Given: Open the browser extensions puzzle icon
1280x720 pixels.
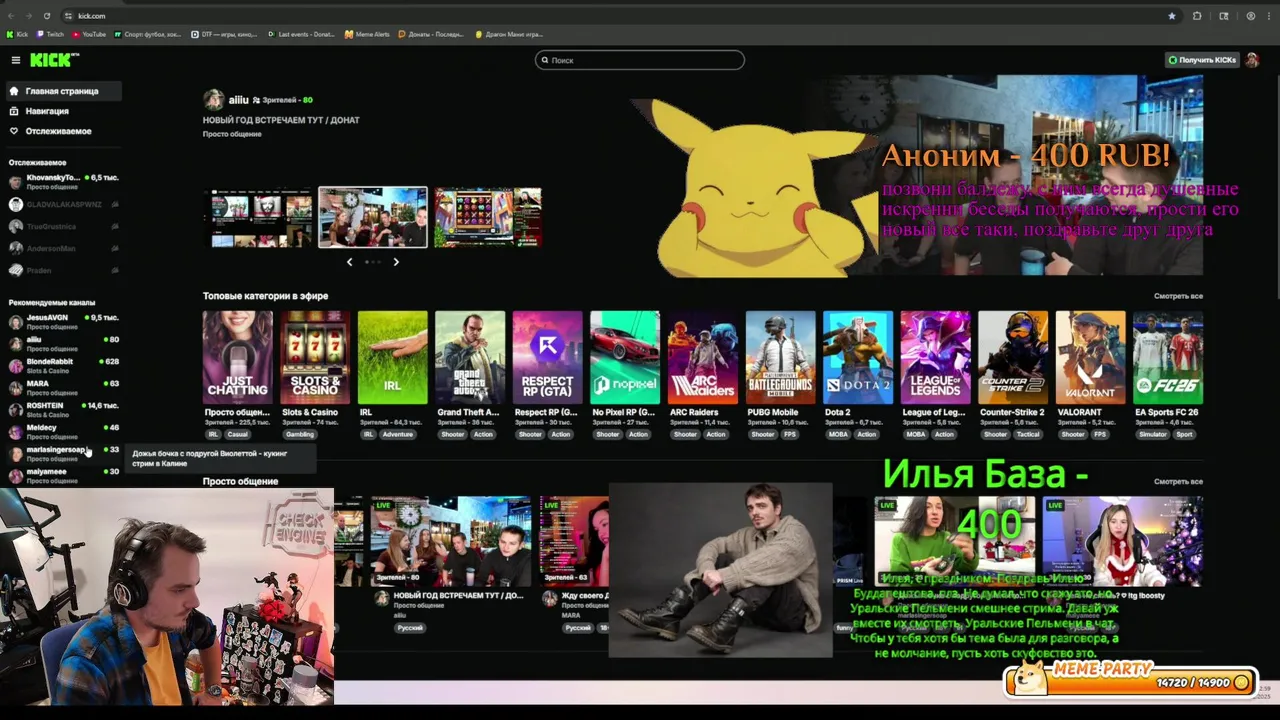Looking at the screenshot, I should click(x=1197, y=16).
